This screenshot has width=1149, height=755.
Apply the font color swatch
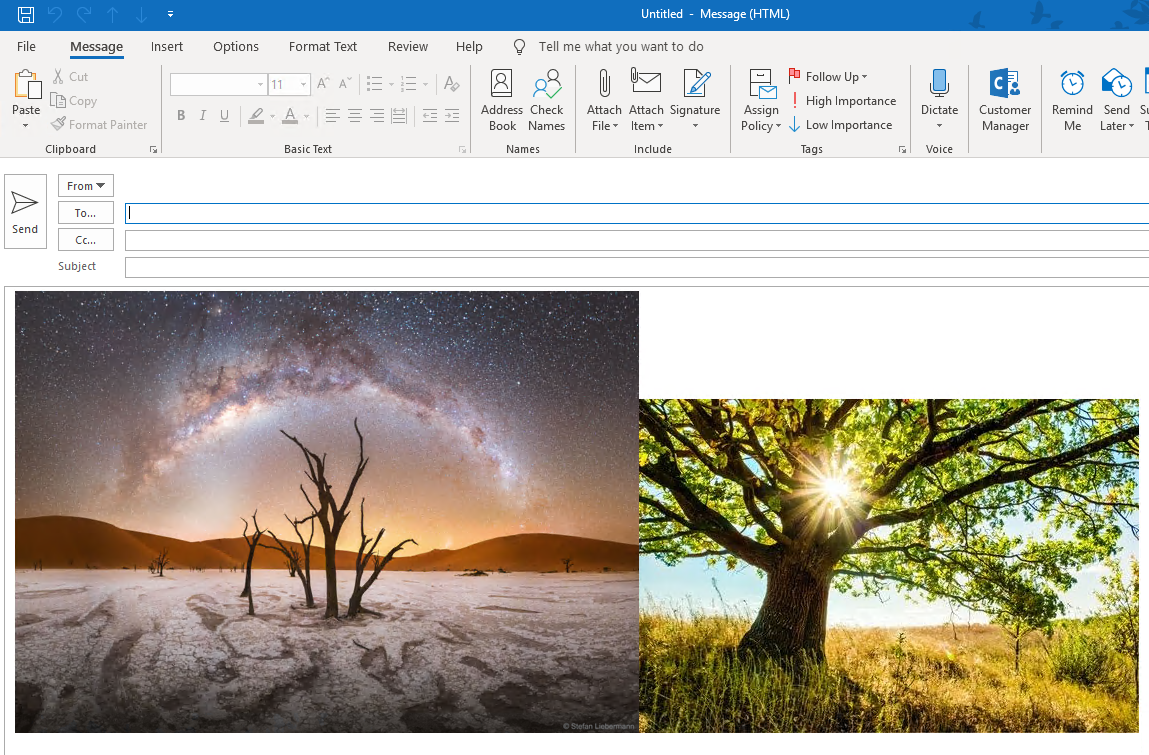(289, 116)
